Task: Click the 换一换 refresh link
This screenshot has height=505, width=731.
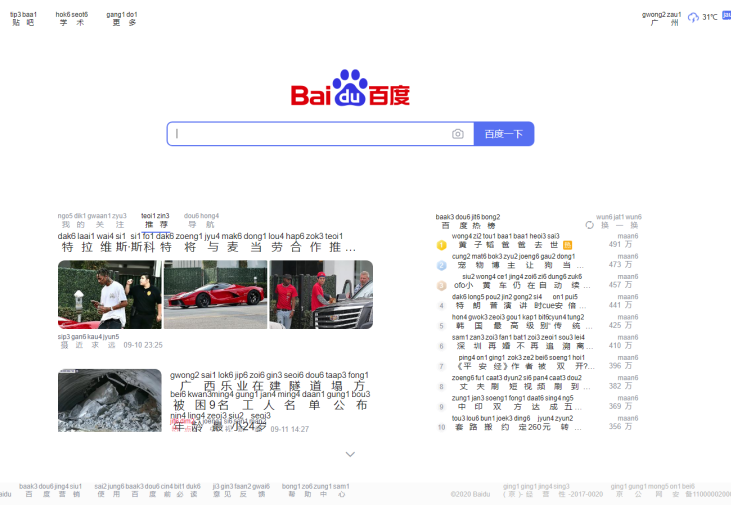Action: (x=619, y=221)
